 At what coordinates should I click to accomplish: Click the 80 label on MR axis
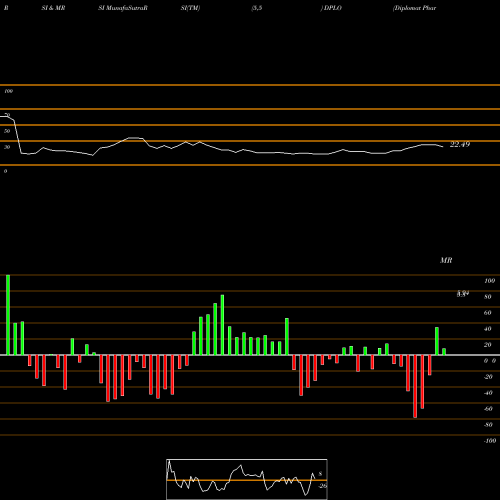tap(488, 297)
